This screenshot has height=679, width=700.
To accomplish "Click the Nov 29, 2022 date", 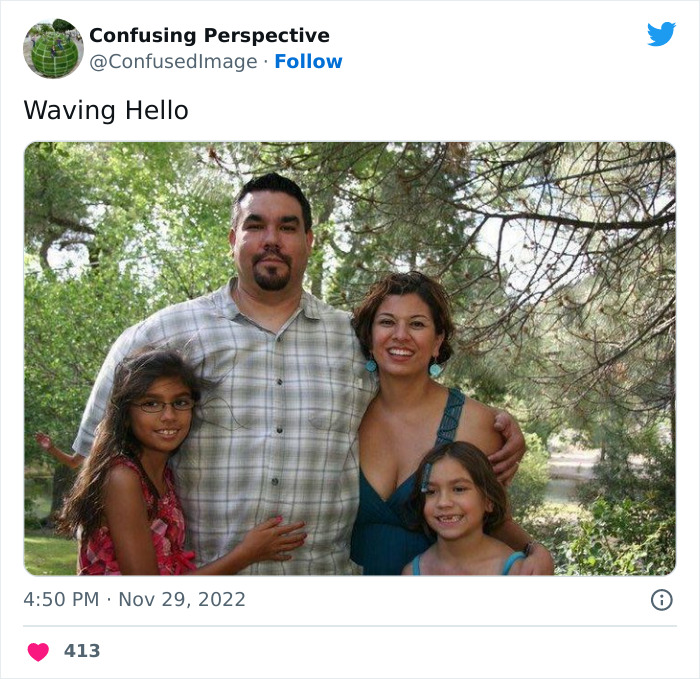I will point(182,600).
